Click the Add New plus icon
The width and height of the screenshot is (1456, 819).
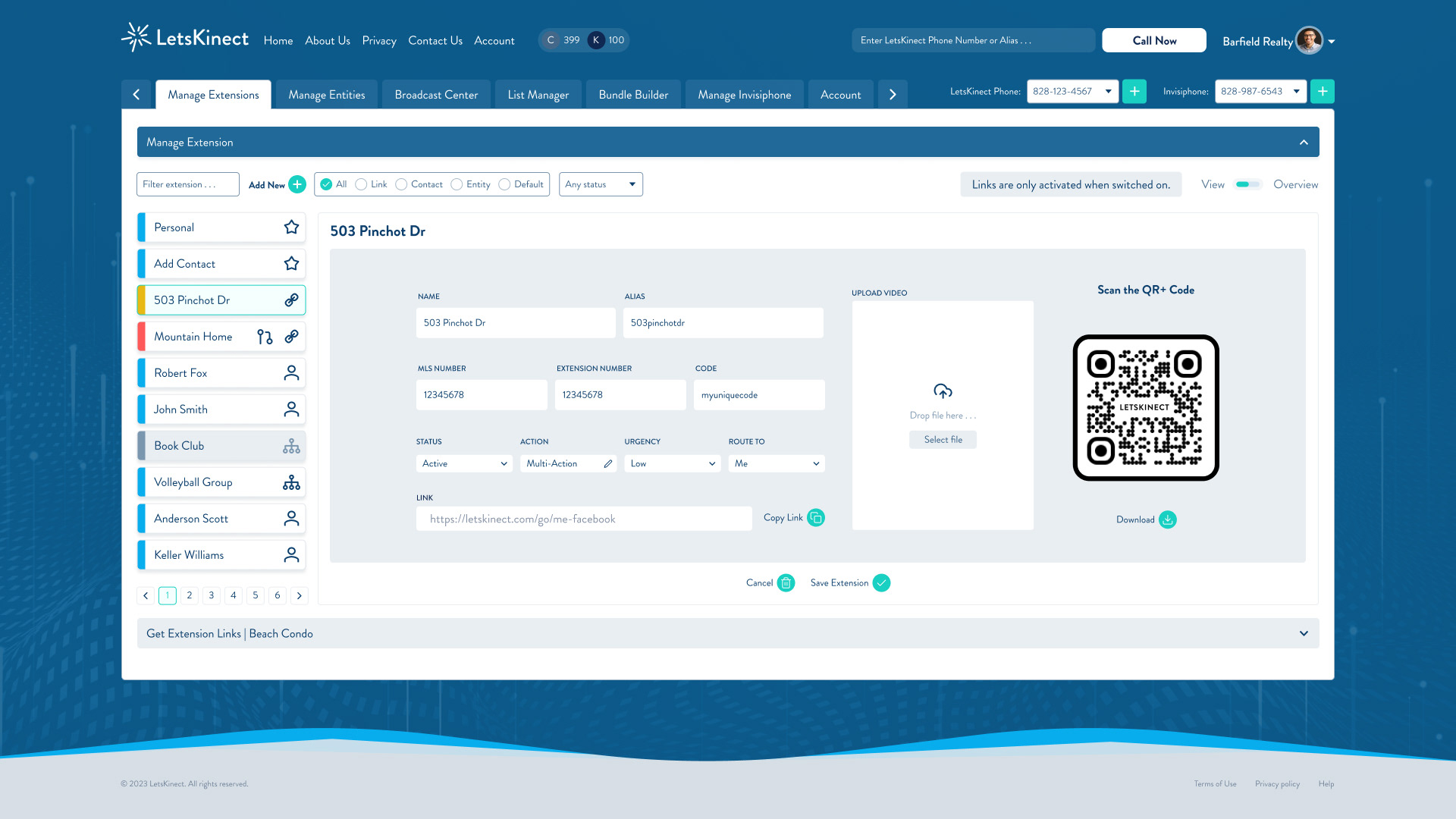click(x=297, y=184)
